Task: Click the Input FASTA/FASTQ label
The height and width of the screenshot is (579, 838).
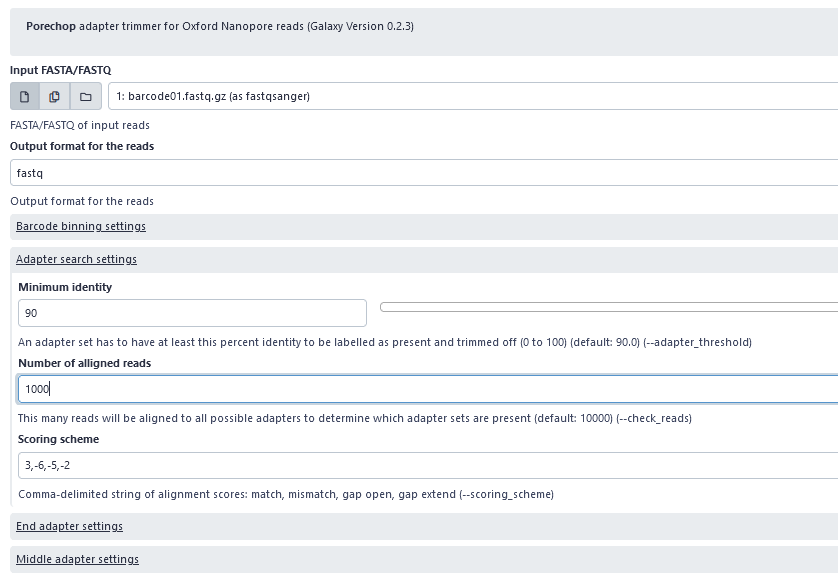Action: [x=60, y=70]
